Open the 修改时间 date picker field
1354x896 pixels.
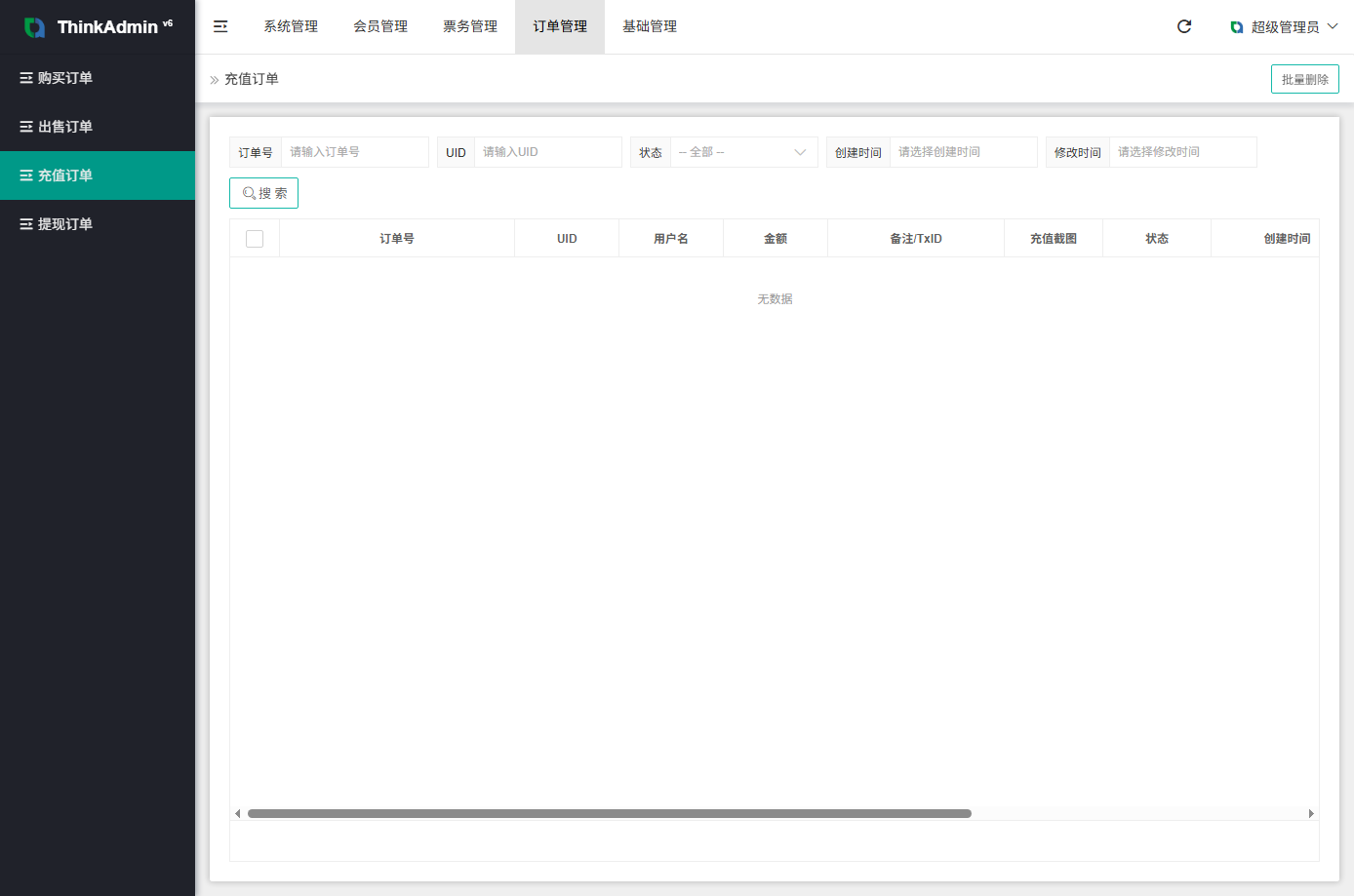click(1183, 152)
